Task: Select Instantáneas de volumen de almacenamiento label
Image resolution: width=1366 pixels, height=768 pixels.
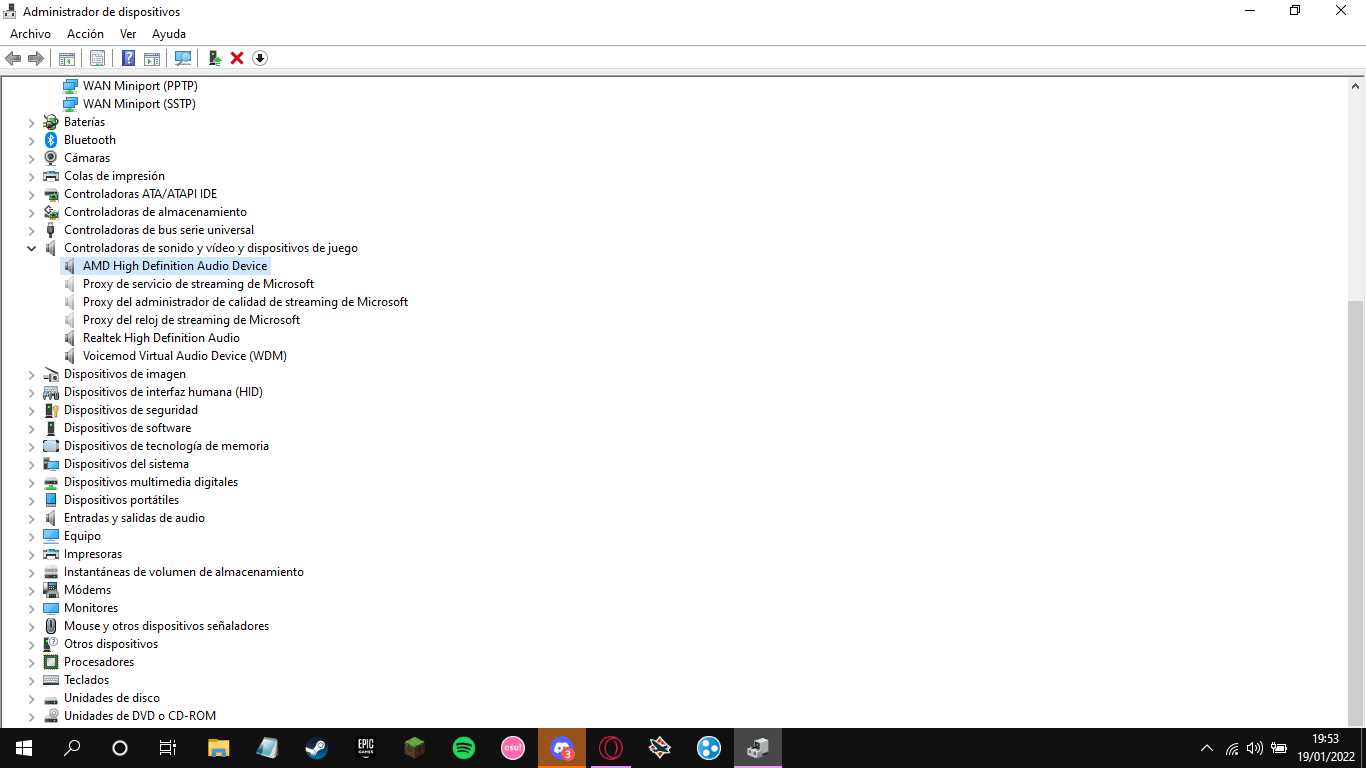Action: (x=184, y=572)
